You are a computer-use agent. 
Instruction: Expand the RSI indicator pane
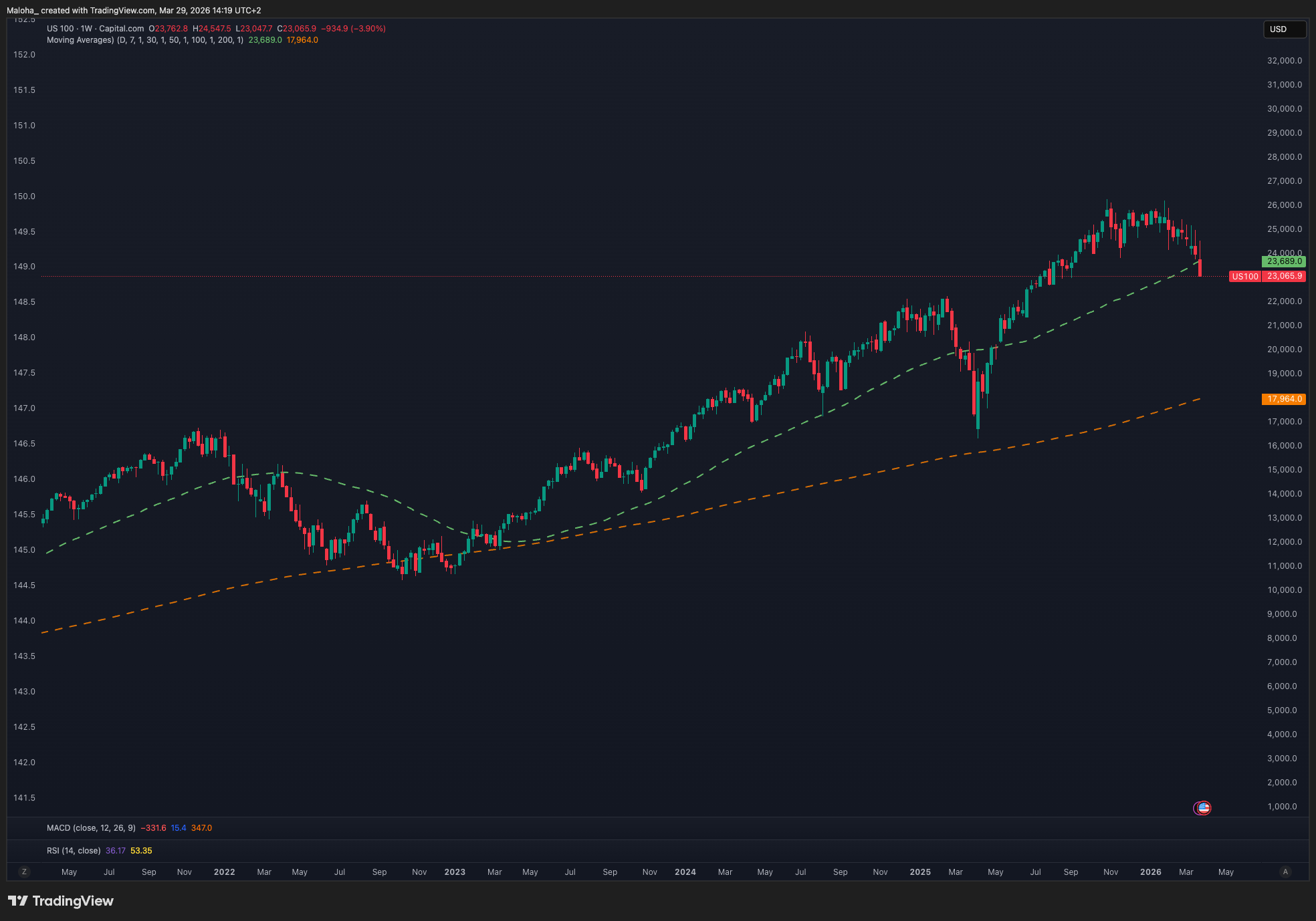[x=74, y=851]
